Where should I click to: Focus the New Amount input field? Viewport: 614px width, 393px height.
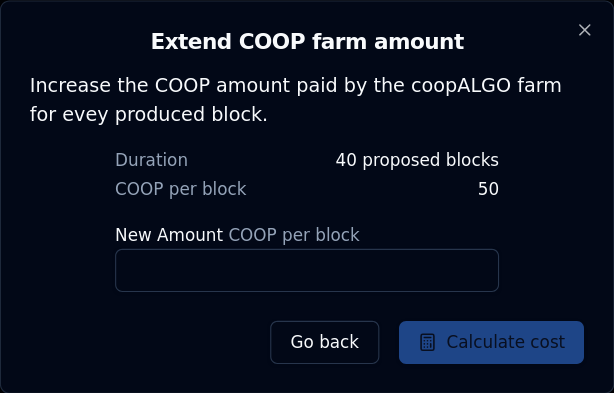[x=307, y=270]
